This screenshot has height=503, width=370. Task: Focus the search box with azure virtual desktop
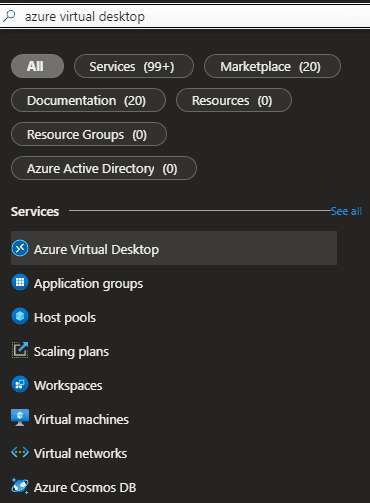pos(185,16)
